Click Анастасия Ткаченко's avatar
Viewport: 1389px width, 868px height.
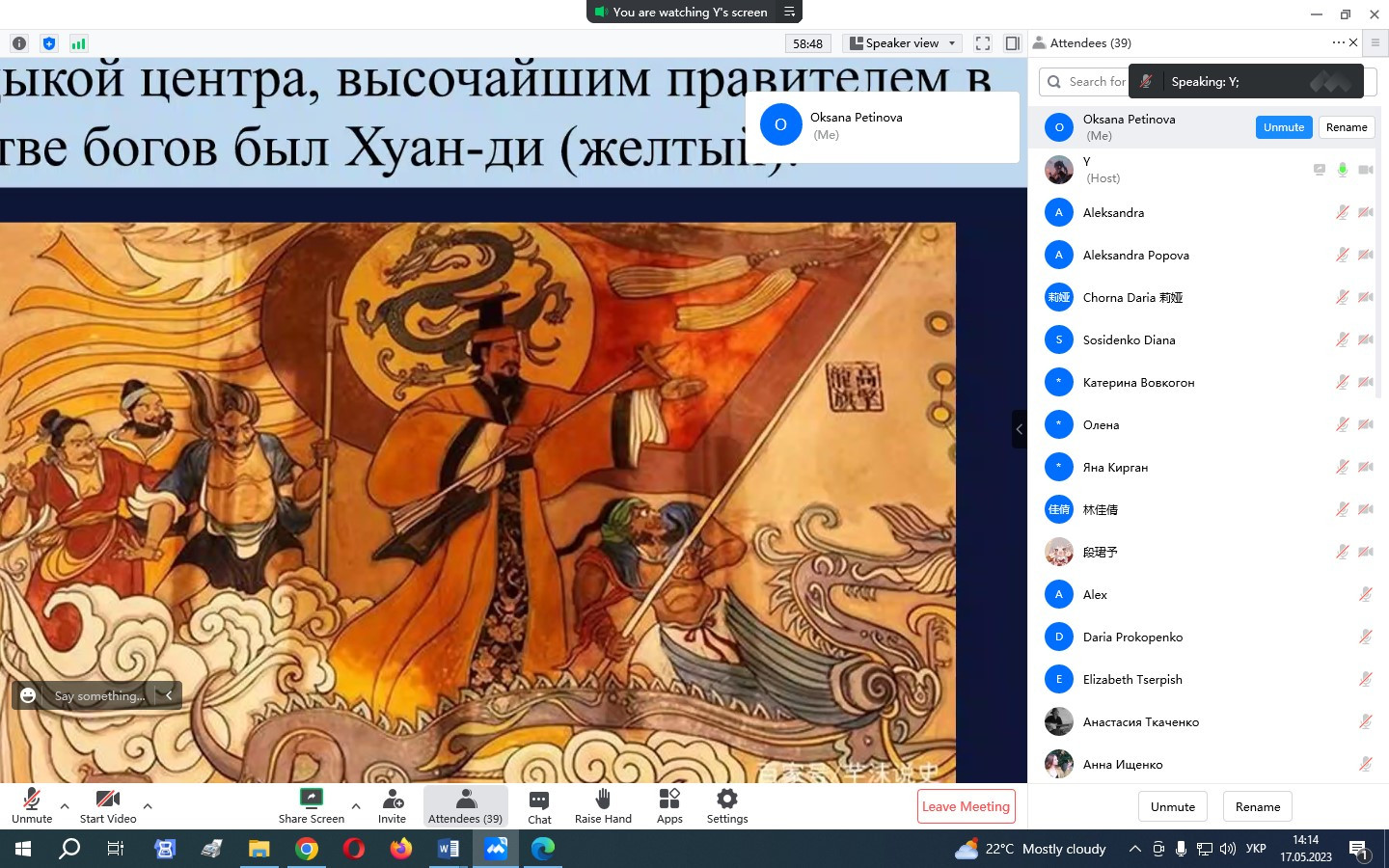[1059, 721]
